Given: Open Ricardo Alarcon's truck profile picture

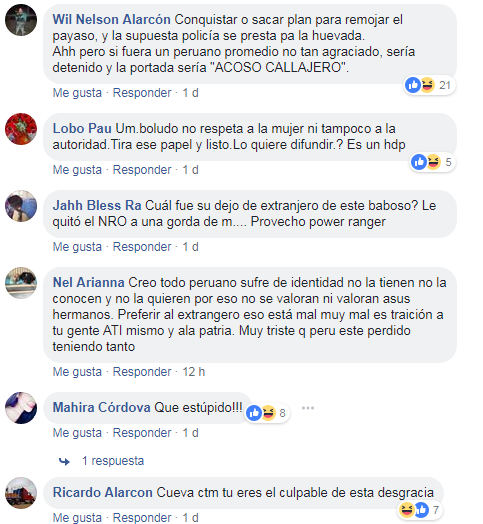Looking at the screenshot, I should point(21,493).
